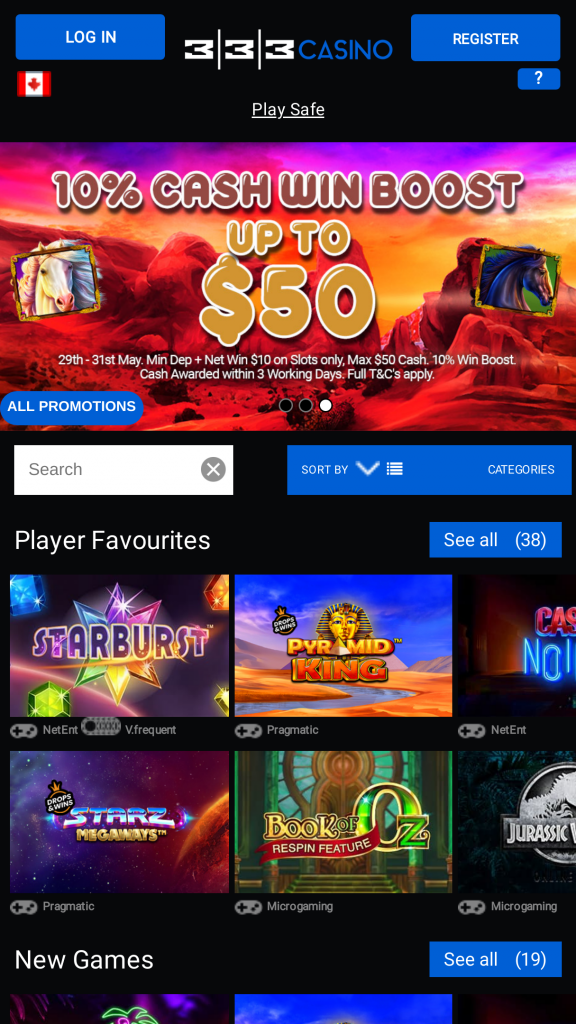This screenshot has height=1024, width=576.
Task: Open the Play Safe link
Action: pos(288,109)
